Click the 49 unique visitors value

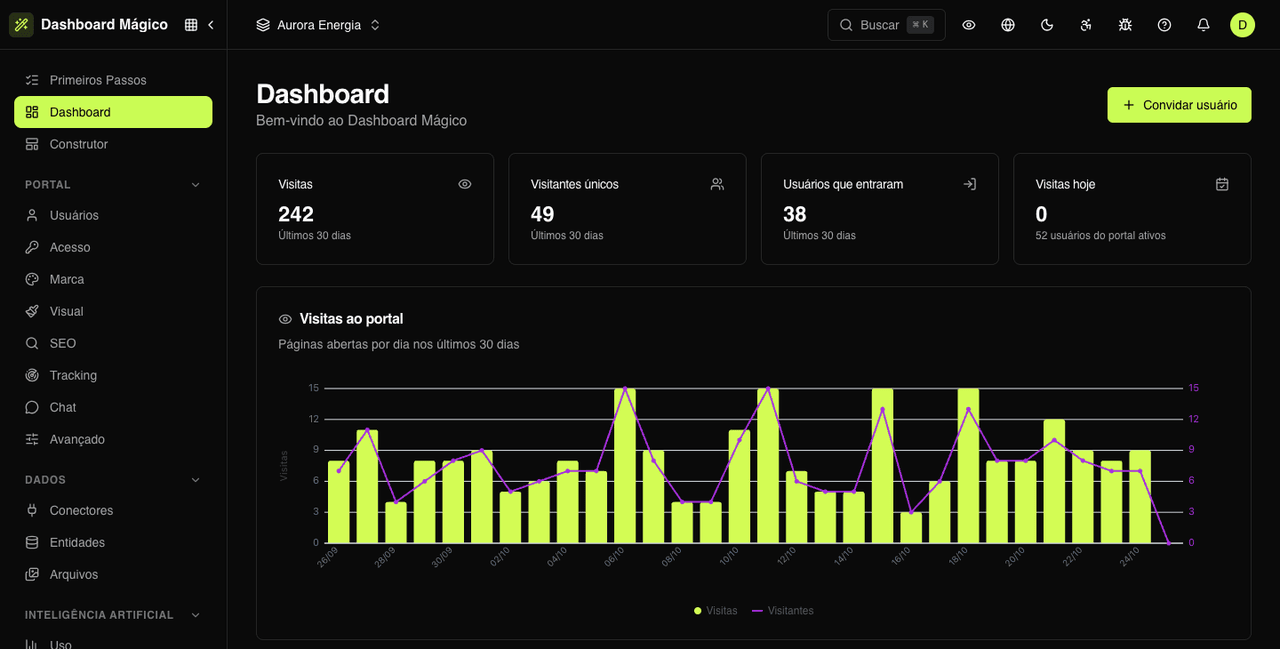(x=543, y=214)
